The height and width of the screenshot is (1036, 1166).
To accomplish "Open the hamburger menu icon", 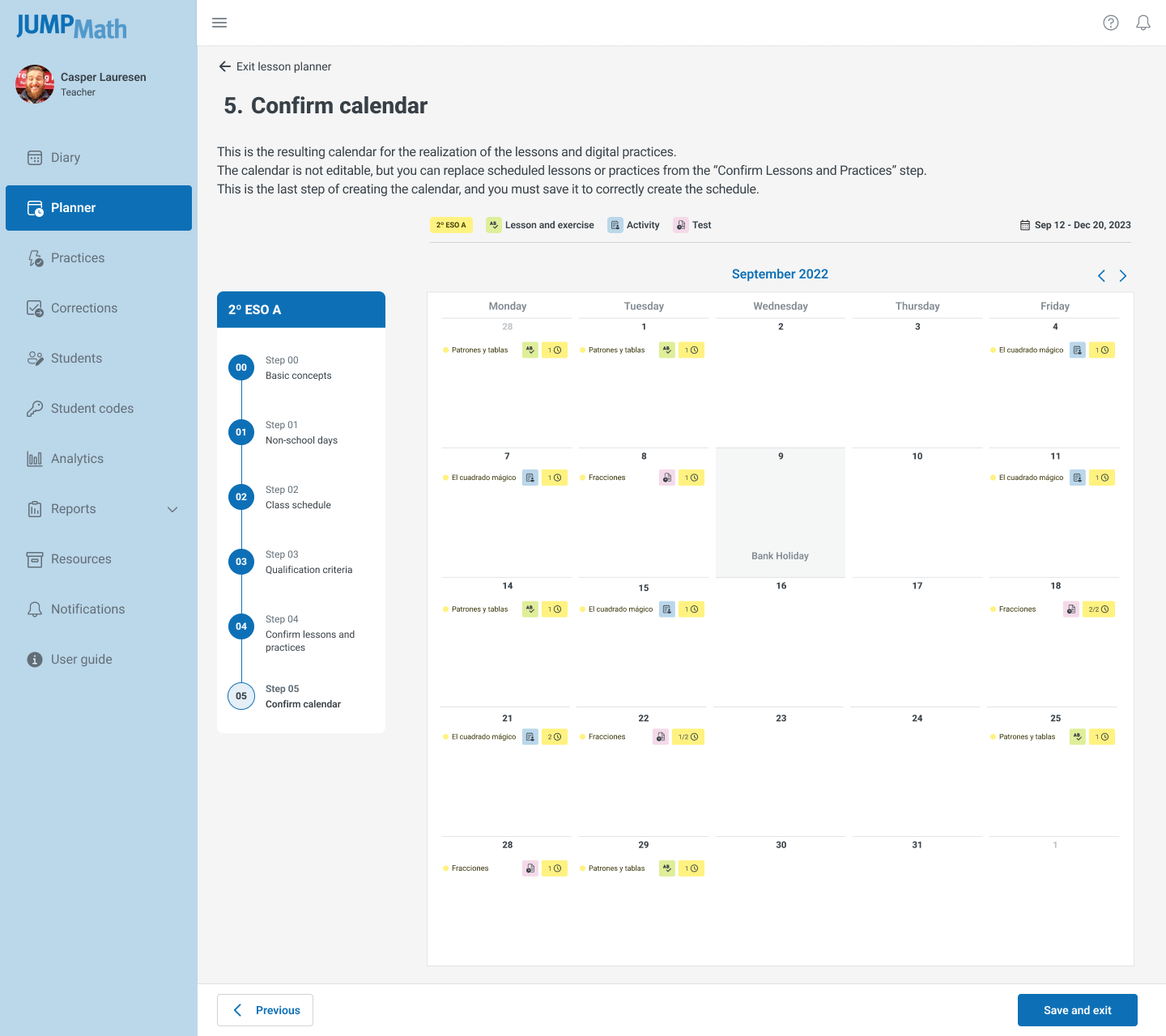I will (219, 23).
